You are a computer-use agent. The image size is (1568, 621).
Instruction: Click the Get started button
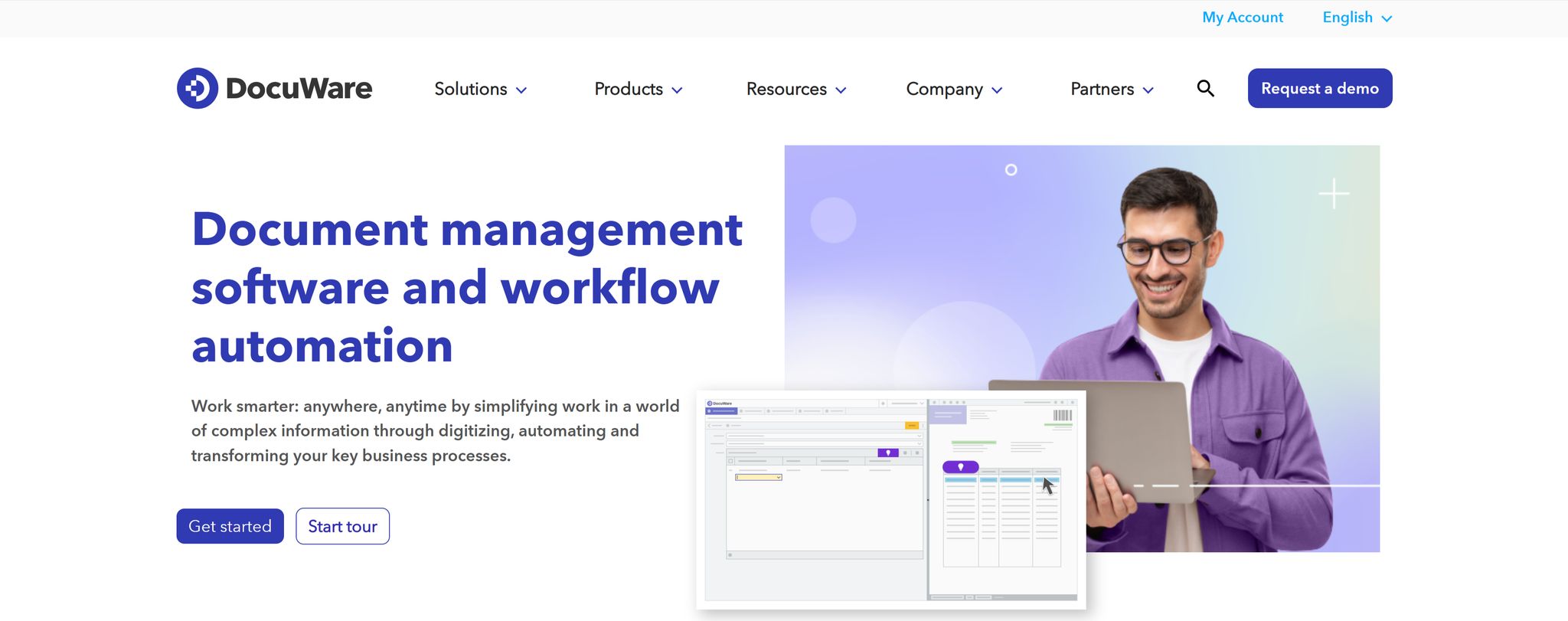(x=230, y=526)
